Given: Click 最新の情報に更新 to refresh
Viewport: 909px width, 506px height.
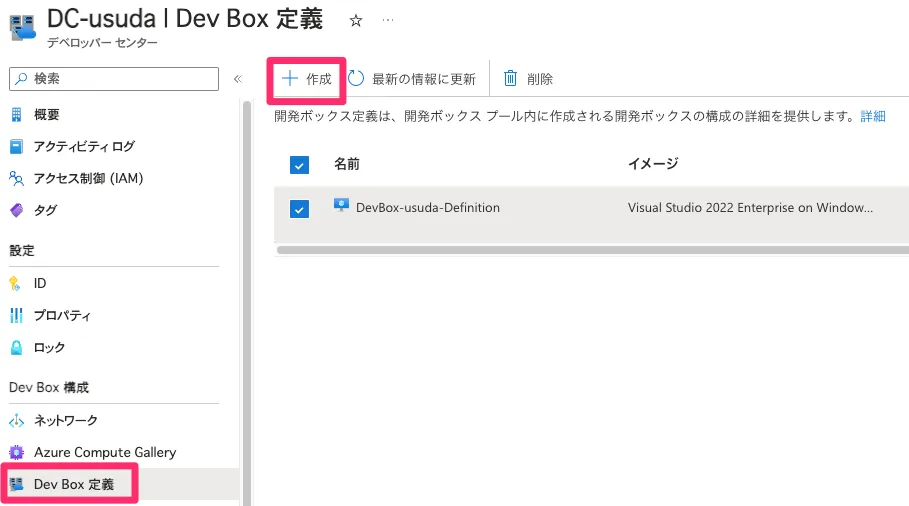Looking at the screenshot, I should tap(412, 79).
